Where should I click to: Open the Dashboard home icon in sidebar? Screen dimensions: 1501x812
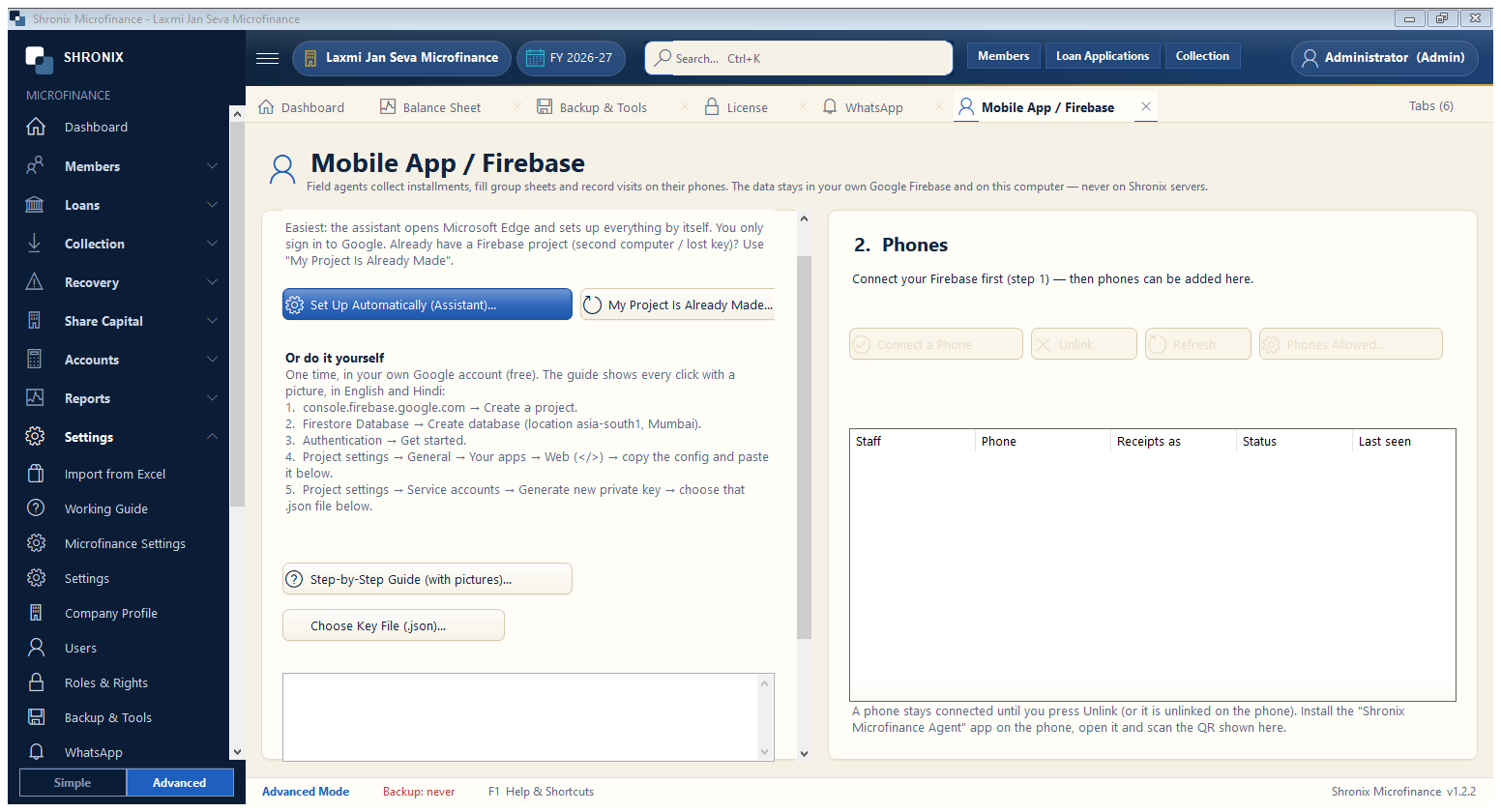[x=36, y=127]
